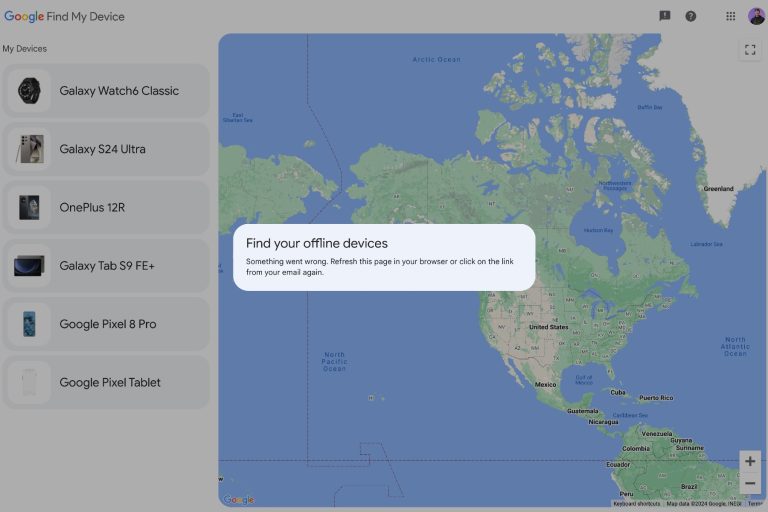Image resolution: width=768 pixels, height=512 pixels.
Task: Open the Google apps grid
Action: pyautogui.click(x=731, y=16)
